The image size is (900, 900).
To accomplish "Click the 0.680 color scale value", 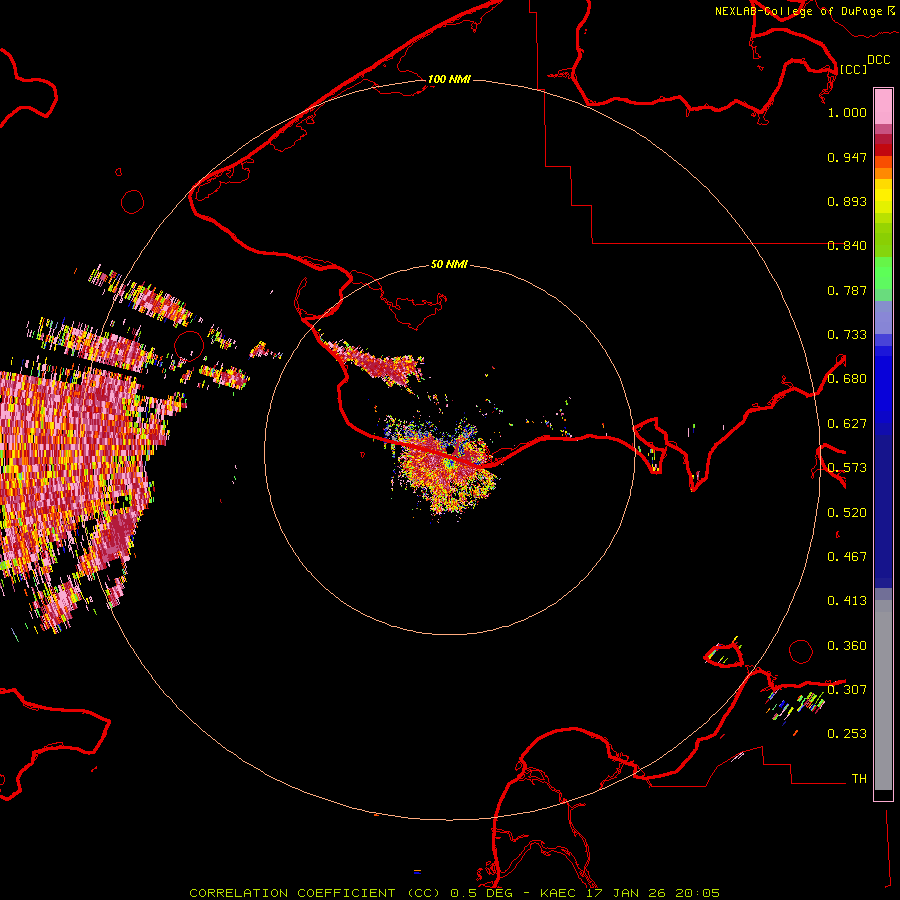I will pos(847,379).
